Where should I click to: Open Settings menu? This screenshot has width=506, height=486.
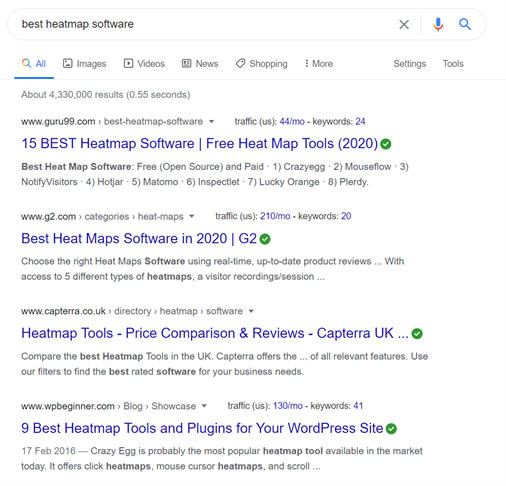(410, 64)
